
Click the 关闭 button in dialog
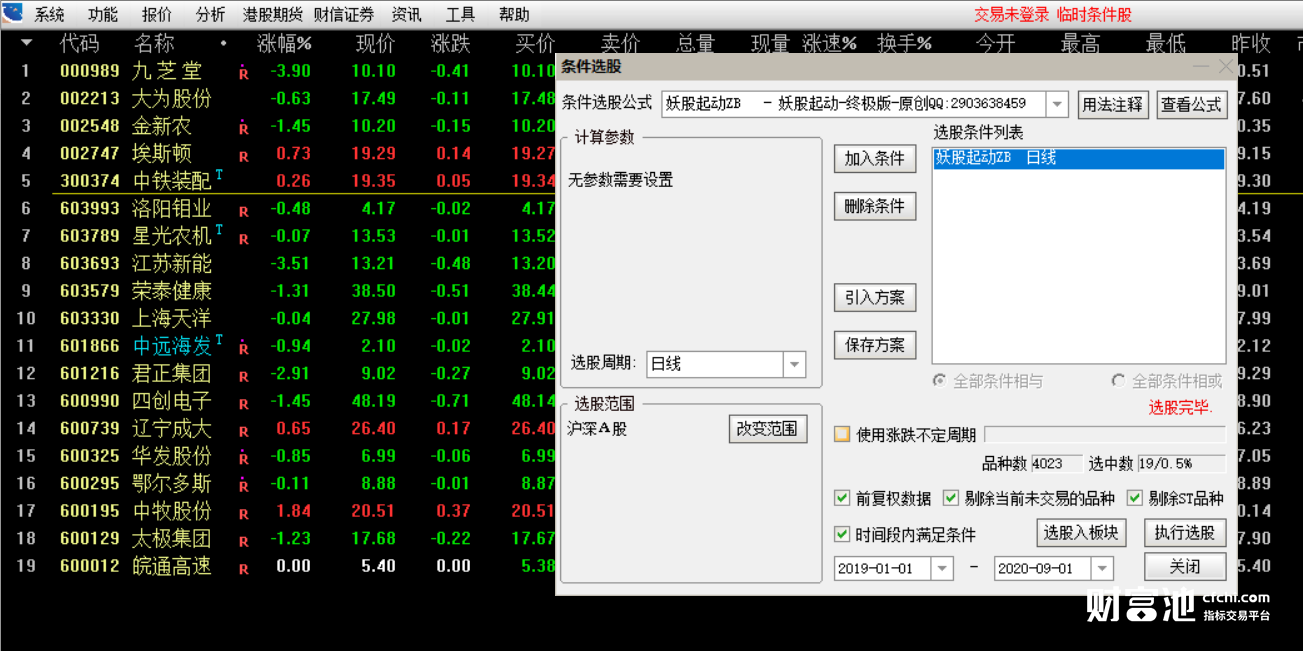[1185, 566]
